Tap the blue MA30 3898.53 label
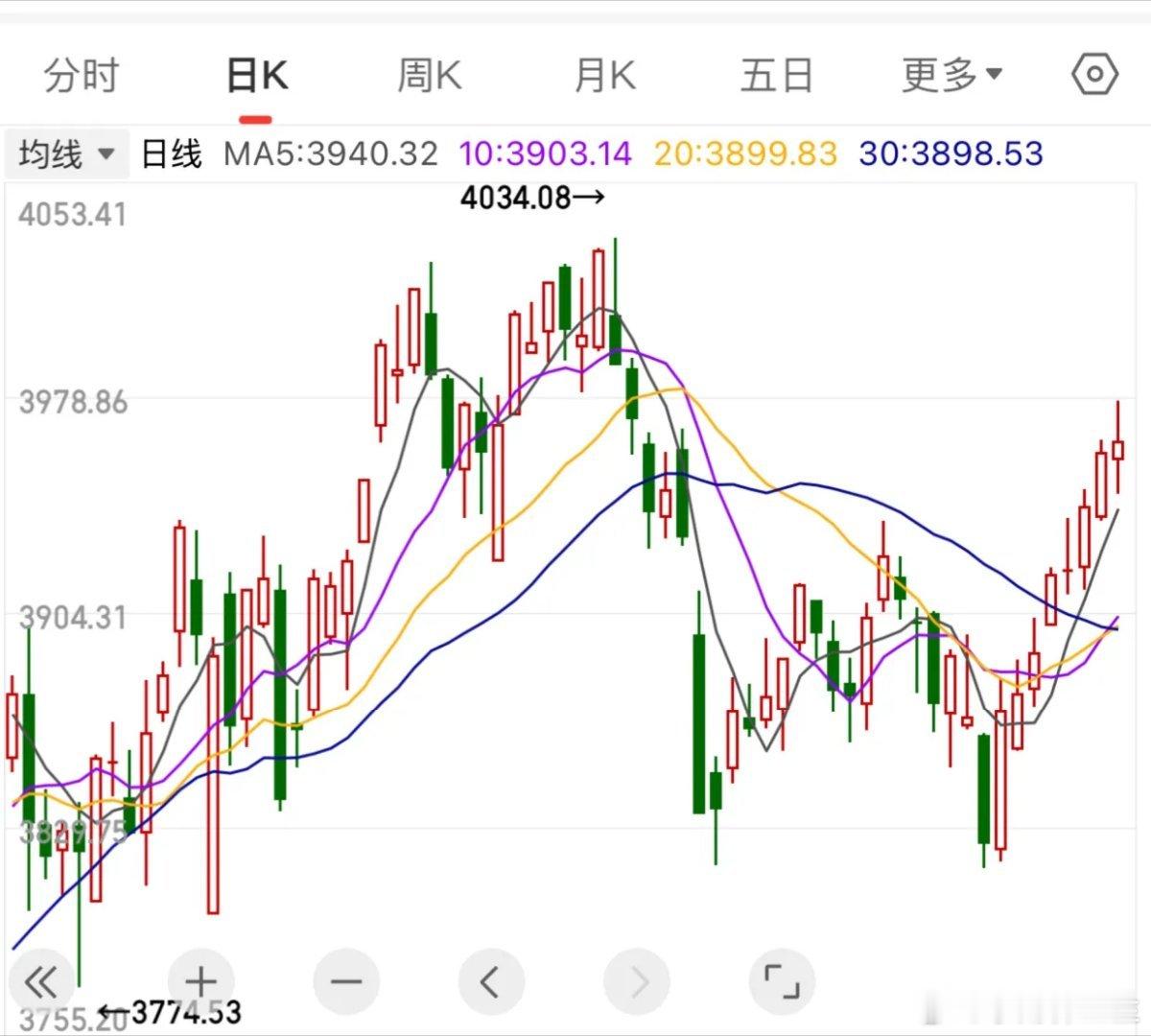Viewport: 1151px width, 1036px height. click(951, 153)
